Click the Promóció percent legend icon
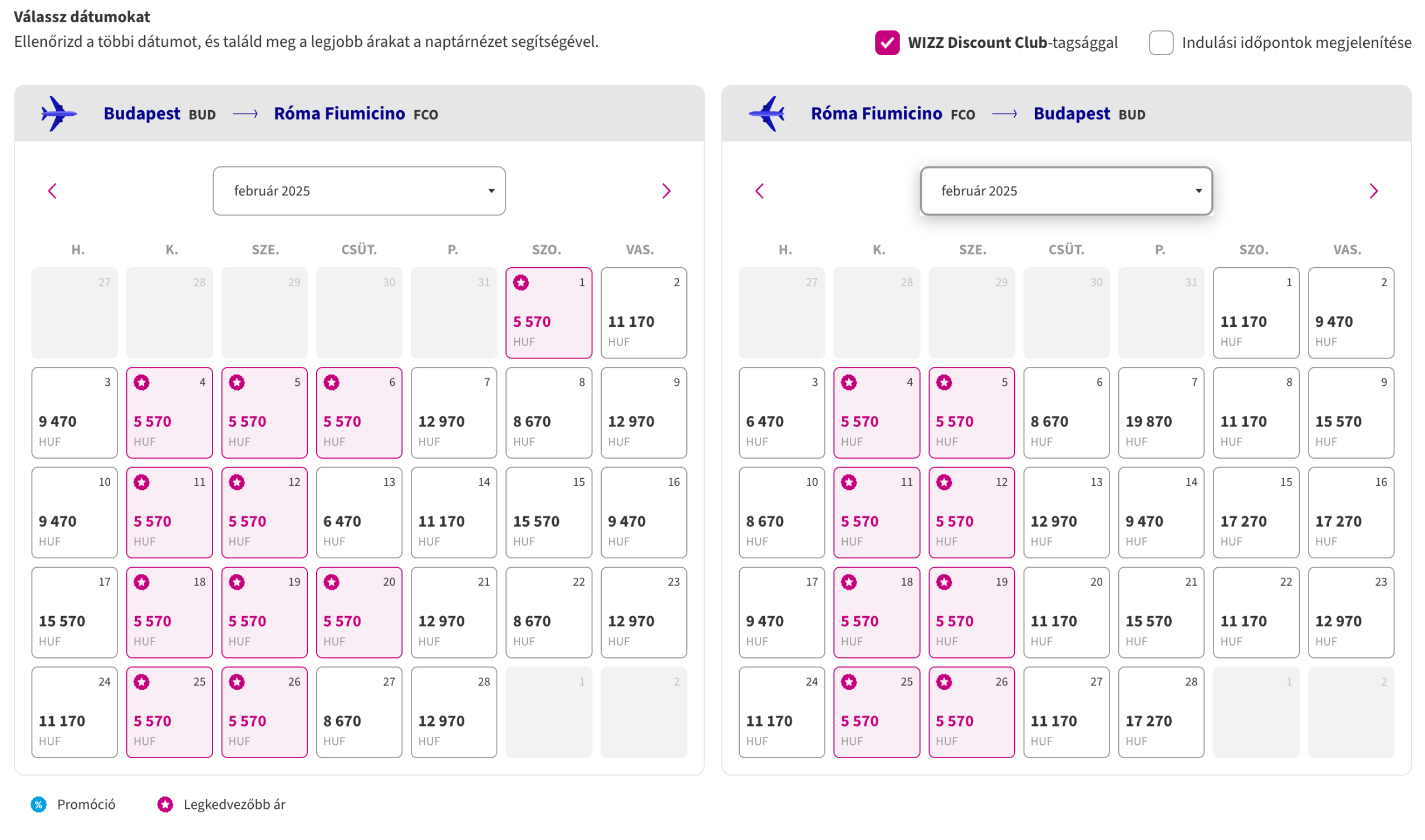 [38, 804]
